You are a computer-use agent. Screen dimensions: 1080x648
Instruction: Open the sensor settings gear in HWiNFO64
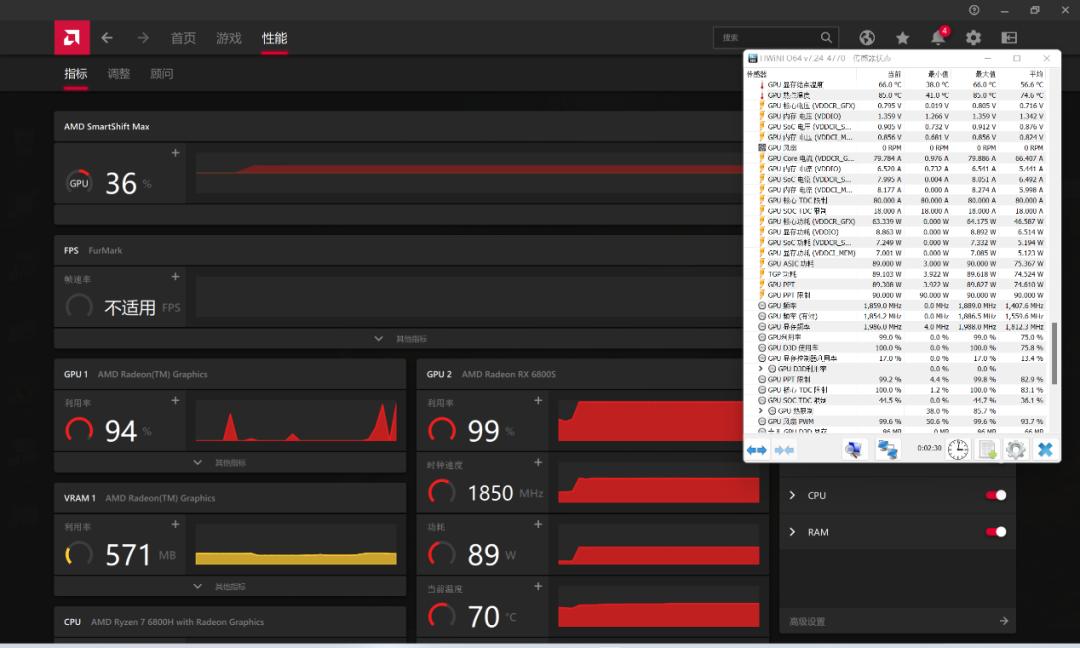click(x=1016, y=449)
